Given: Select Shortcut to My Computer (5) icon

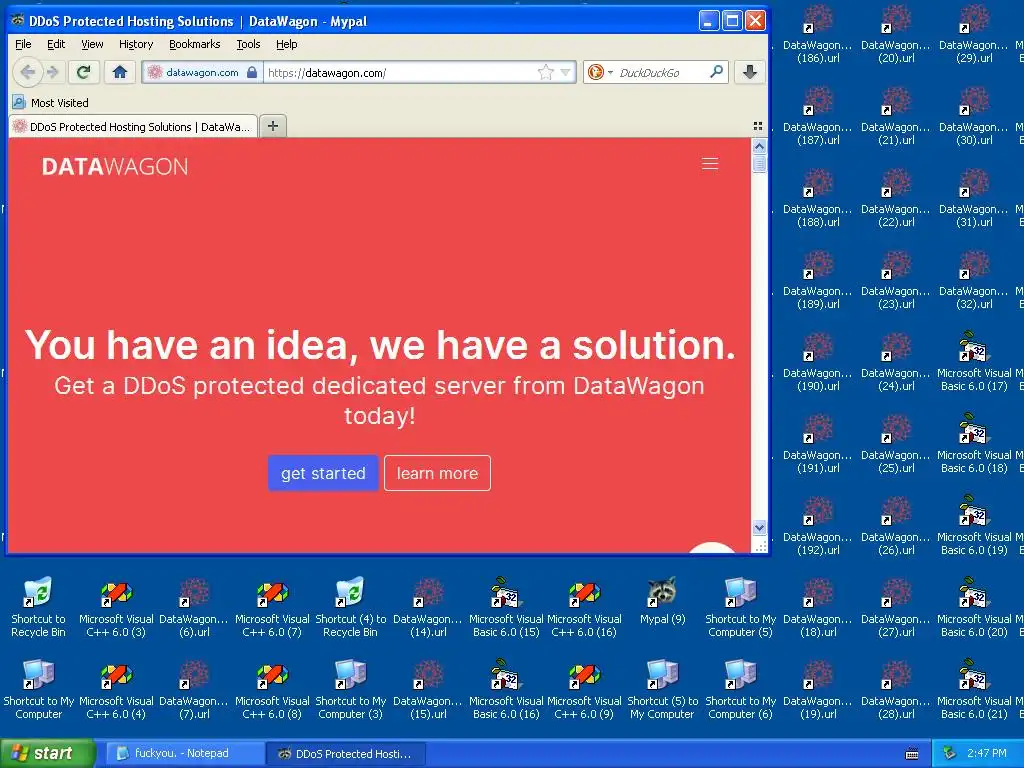Looking at the screenshot, I should tap(741, 606).
